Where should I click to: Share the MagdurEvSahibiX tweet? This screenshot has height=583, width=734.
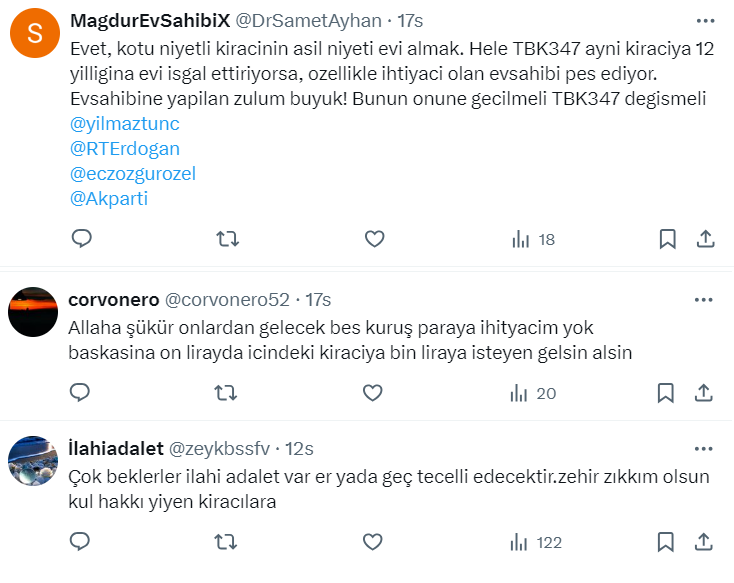click(x=704, y=239)
